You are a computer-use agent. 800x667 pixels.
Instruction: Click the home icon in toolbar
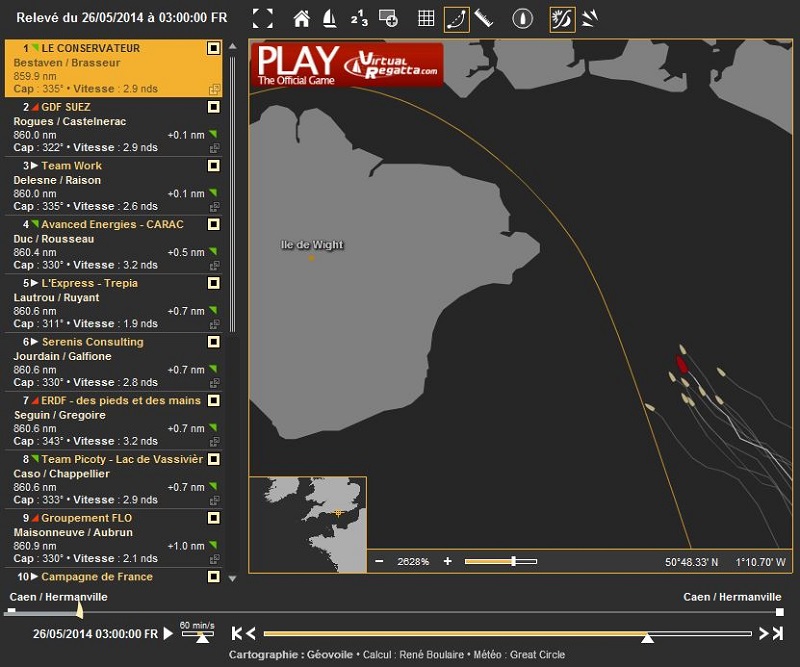click(x=302, y=19)
